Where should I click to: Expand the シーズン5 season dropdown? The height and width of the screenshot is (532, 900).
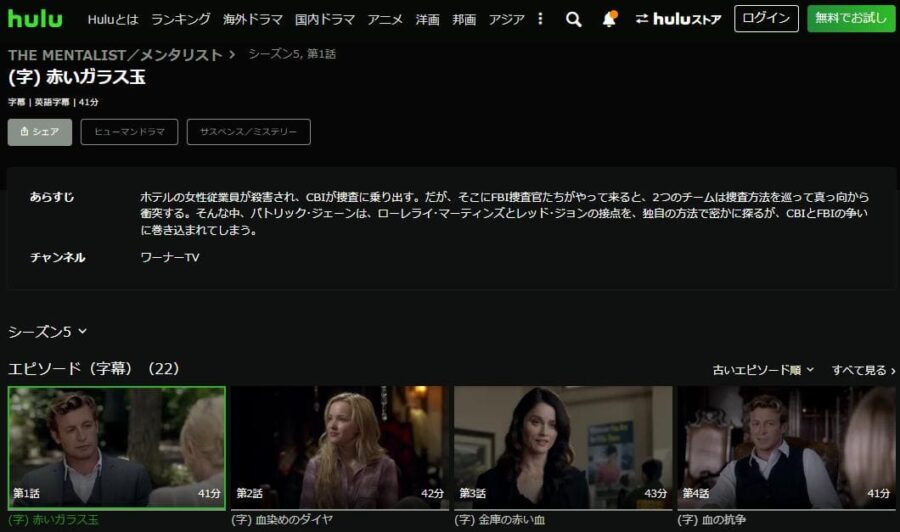point(48,331)
